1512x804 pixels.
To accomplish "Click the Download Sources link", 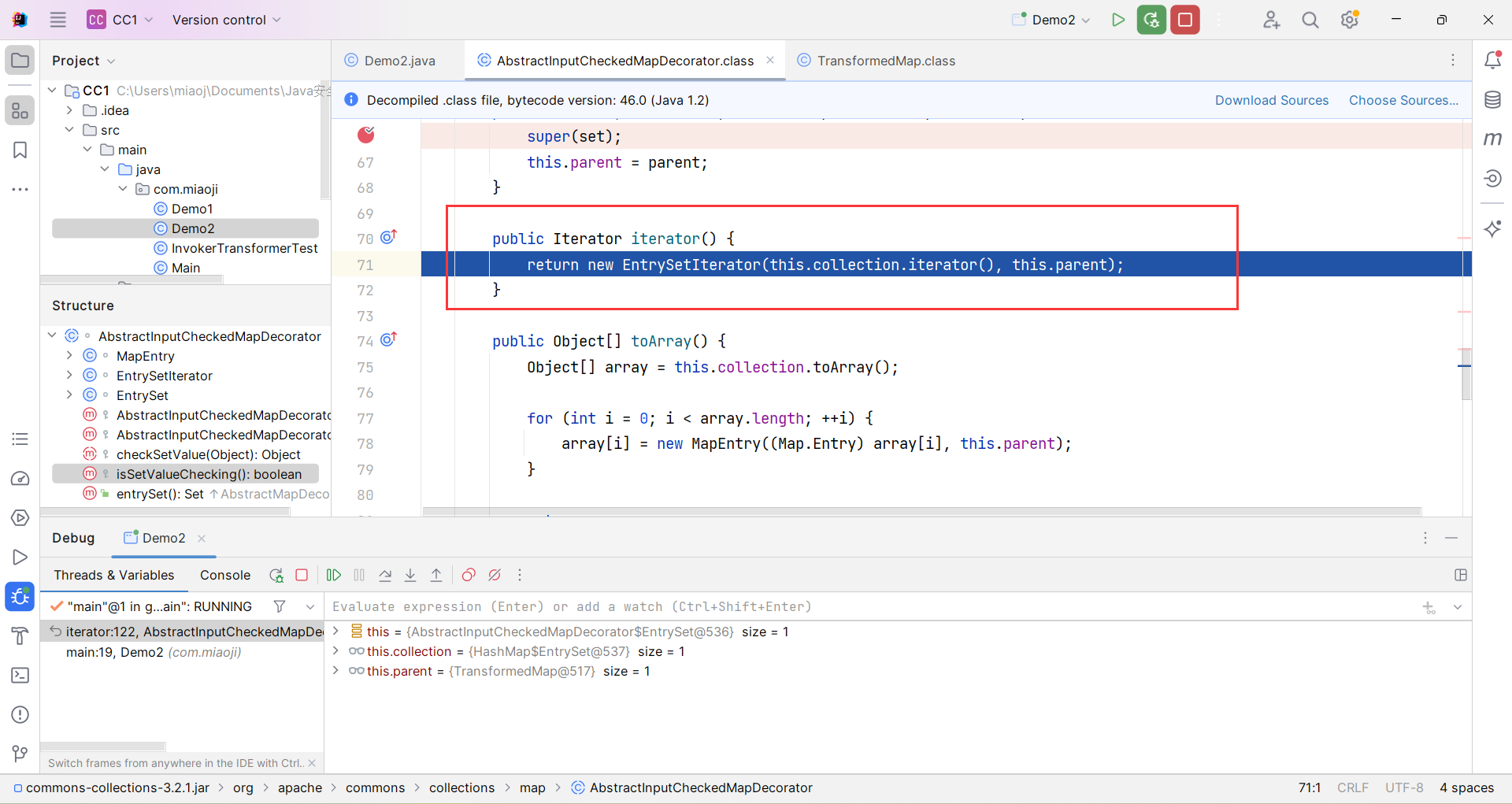I will (x=1271, y=100).
